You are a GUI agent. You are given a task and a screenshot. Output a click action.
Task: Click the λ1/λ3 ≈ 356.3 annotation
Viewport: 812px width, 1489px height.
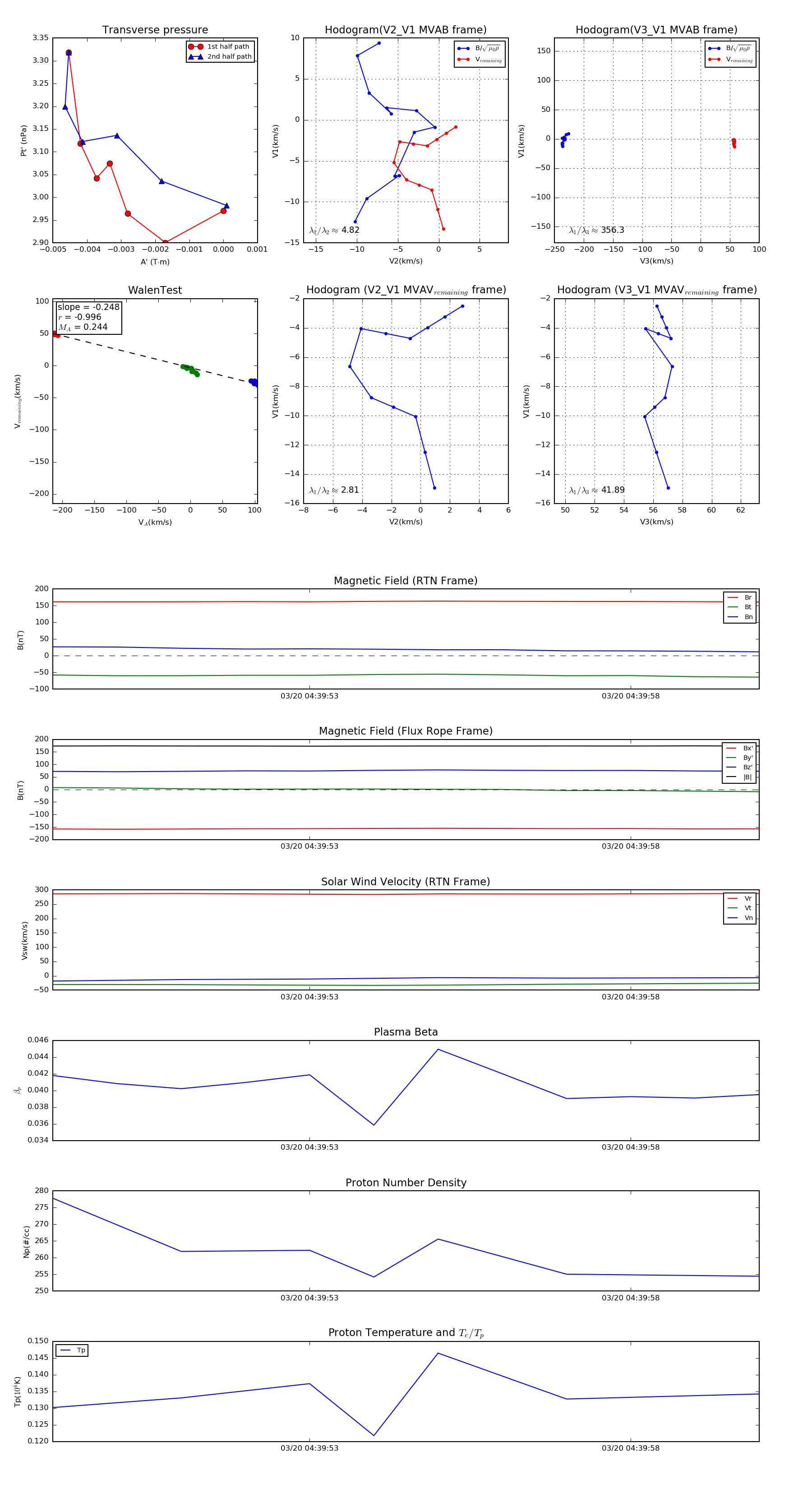pyautogui.click(x=596, y=230)
